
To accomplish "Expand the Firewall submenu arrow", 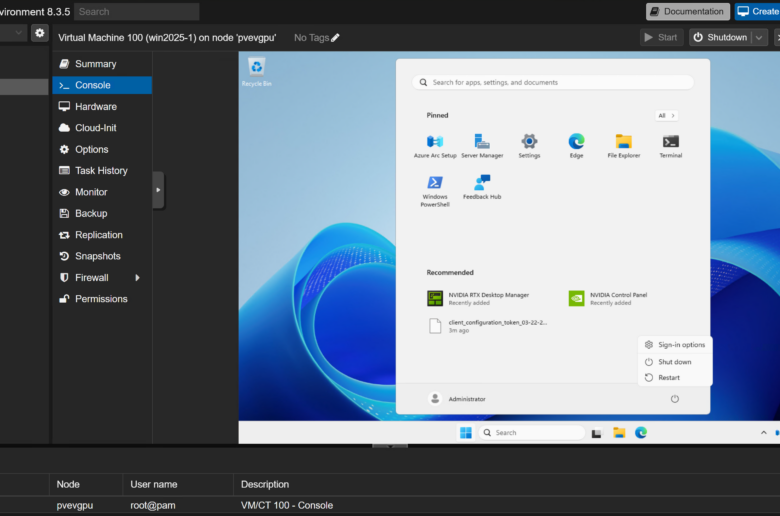I will coord(137,278).
